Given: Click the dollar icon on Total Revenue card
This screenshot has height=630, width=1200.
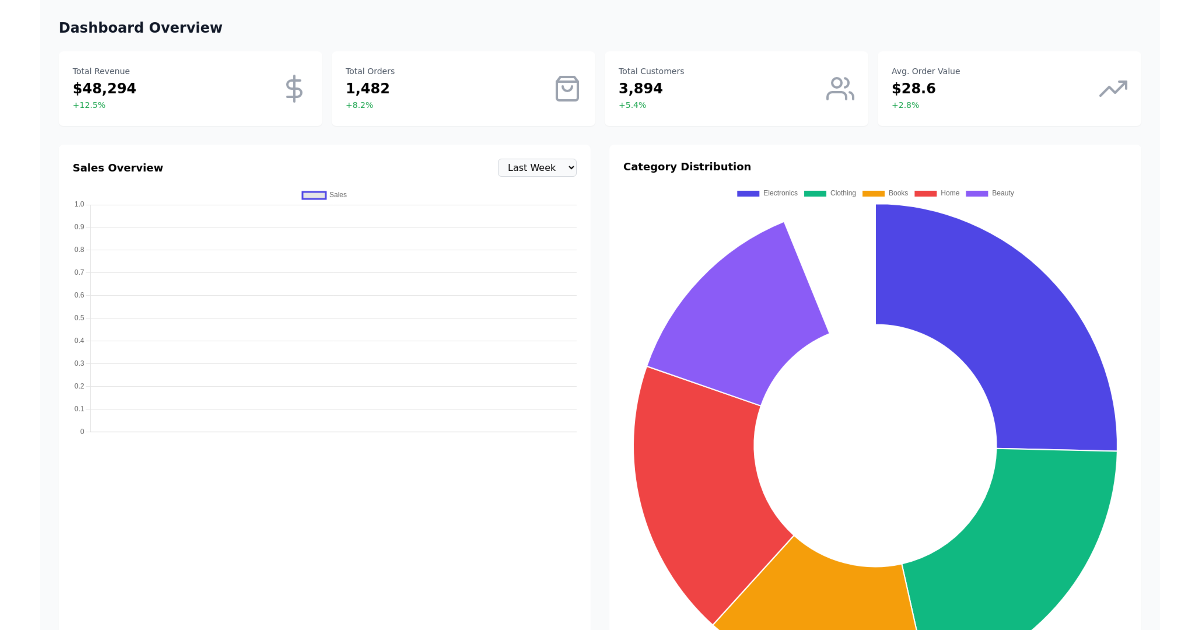Looking at the screenshot, I should pos(293,88).
